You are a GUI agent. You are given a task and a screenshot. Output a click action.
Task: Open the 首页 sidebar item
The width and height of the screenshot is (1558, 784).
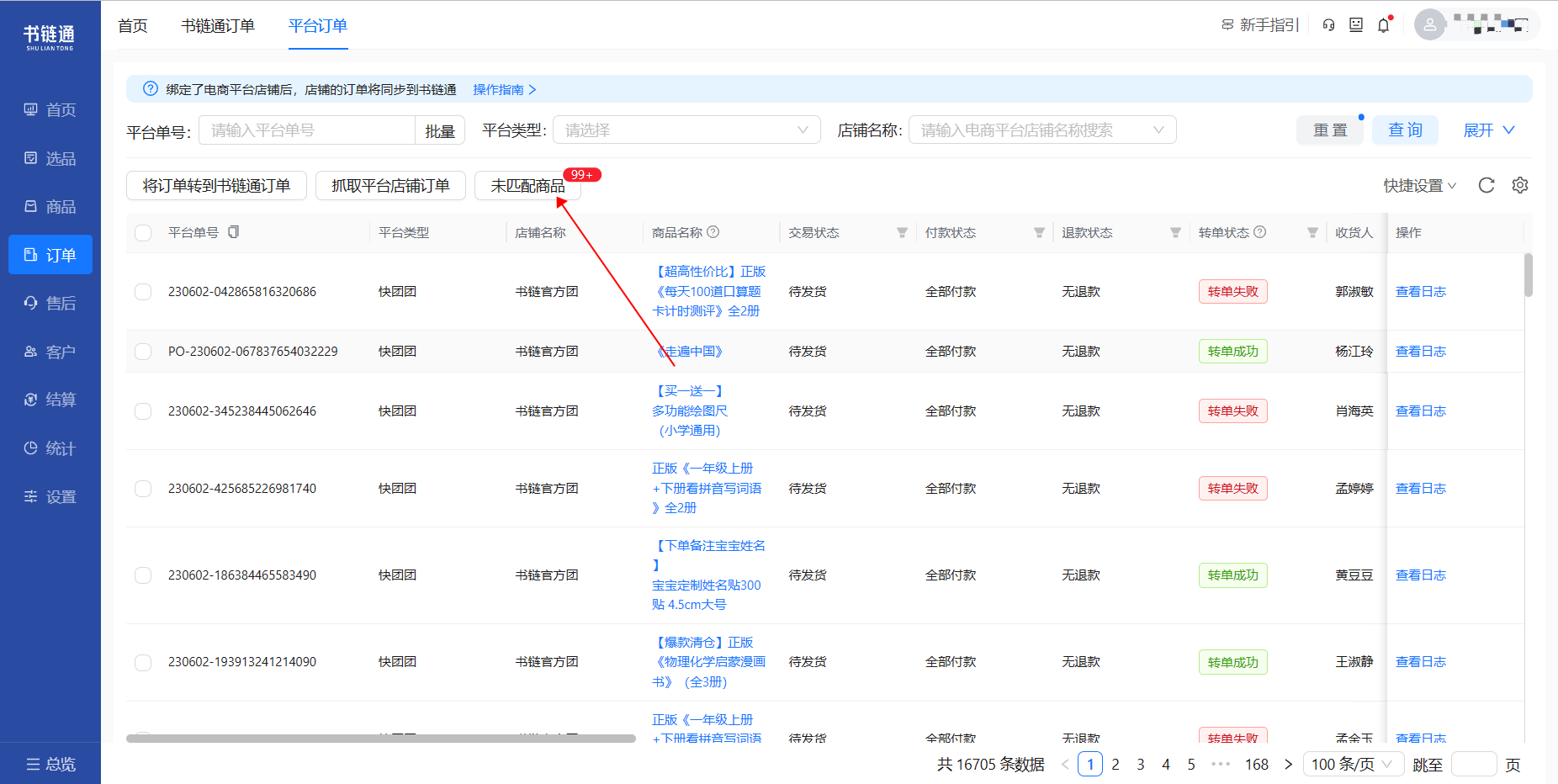pyautogui.click(x=50, y=109)
